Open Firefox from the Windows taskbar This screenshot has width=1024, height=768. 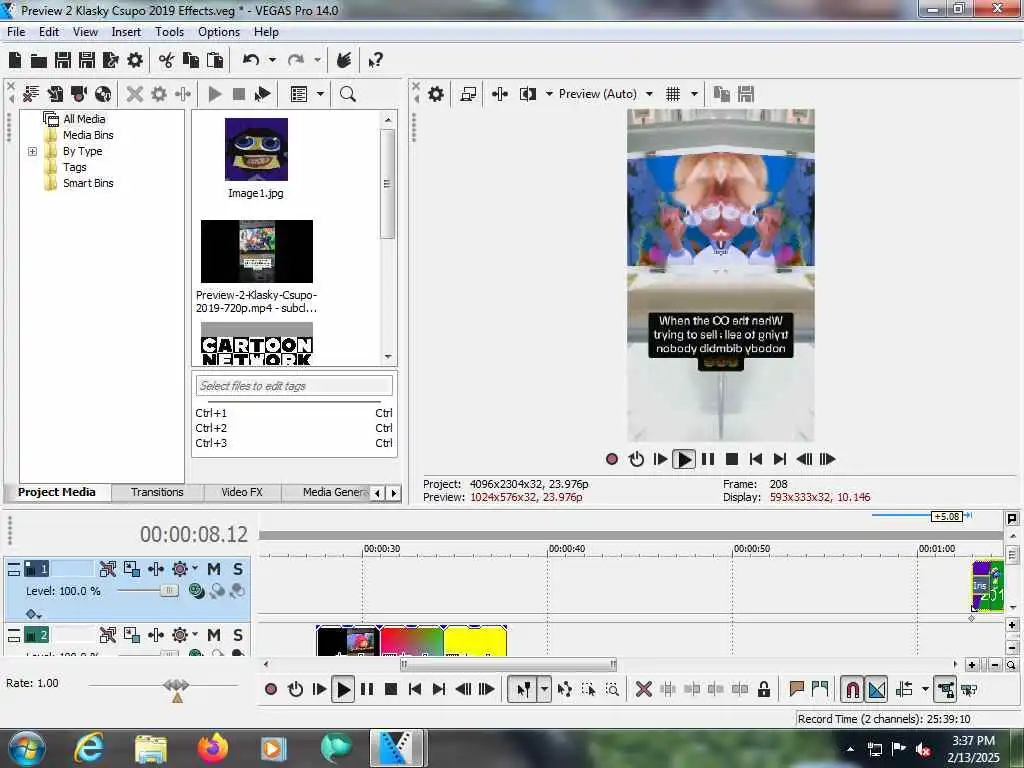point(212,748)
